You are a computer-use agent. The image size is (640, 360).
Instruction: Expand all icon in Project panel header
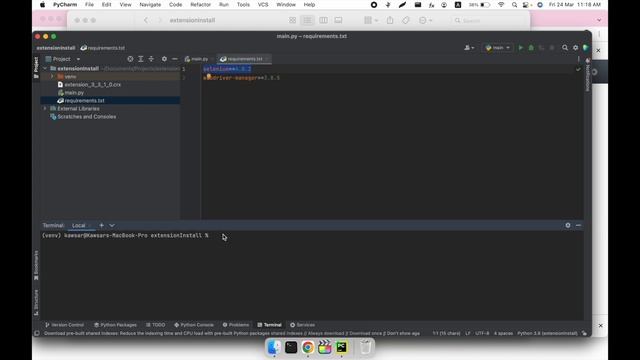pos(141,59)
